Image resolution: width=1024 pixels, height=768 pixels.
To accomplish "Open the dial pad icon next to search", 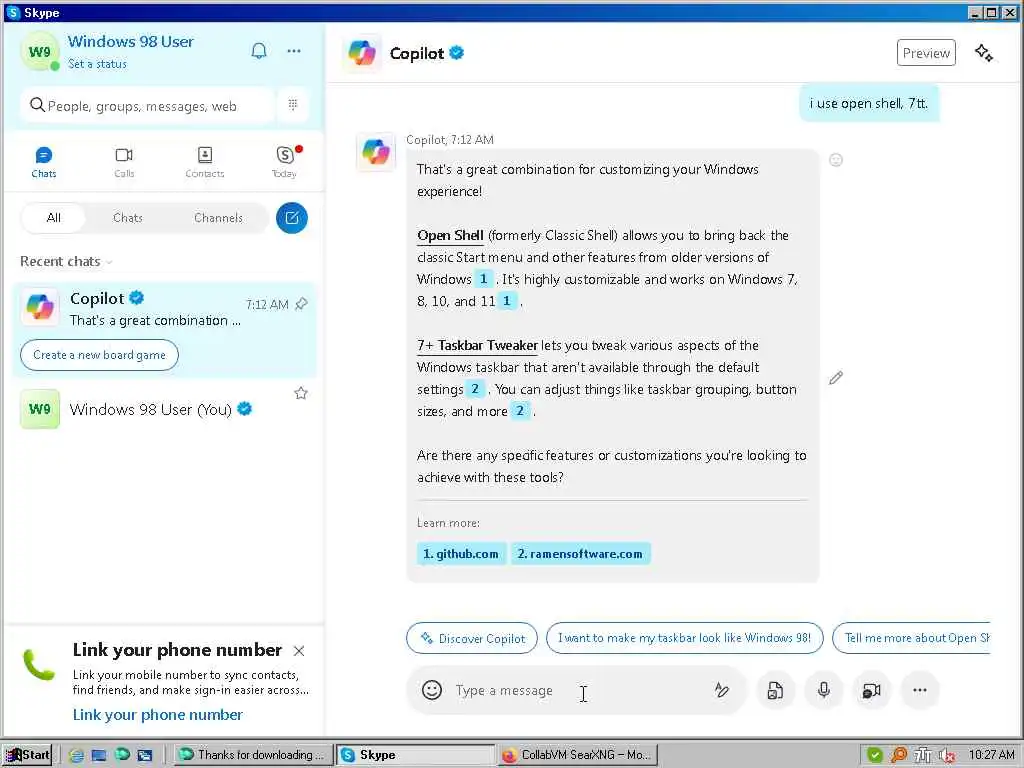I will tap(293, 104).
